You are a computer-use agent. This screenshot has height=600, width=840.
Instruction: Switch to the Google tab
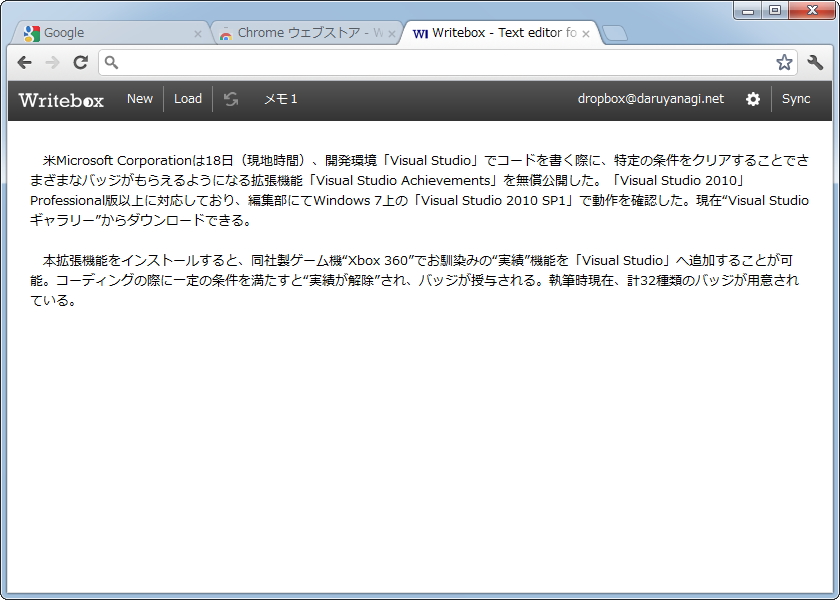pos(110,33)
